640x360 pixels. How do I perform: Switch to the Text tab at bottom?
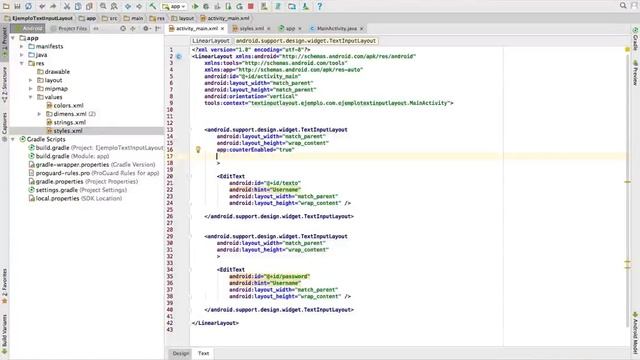[203, 353]
